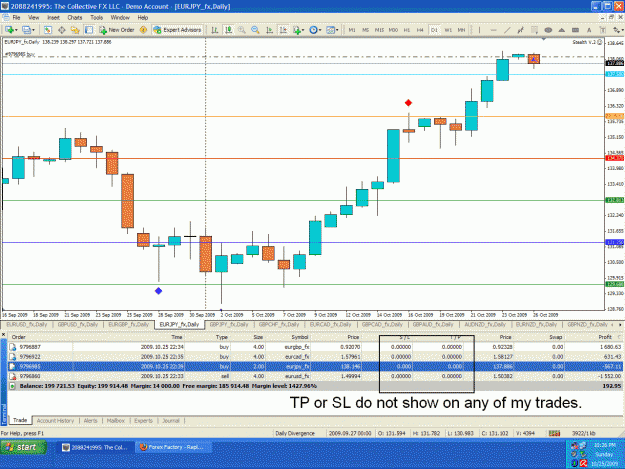Open the Windows start button
625x469 pixels.
[x=24, y=447]
